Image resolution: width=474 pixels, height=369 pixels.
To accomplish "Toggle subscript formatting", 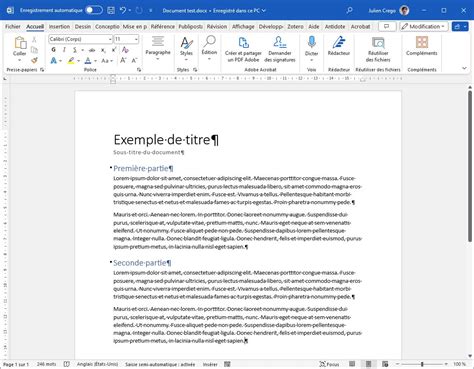I will point(103,50).
